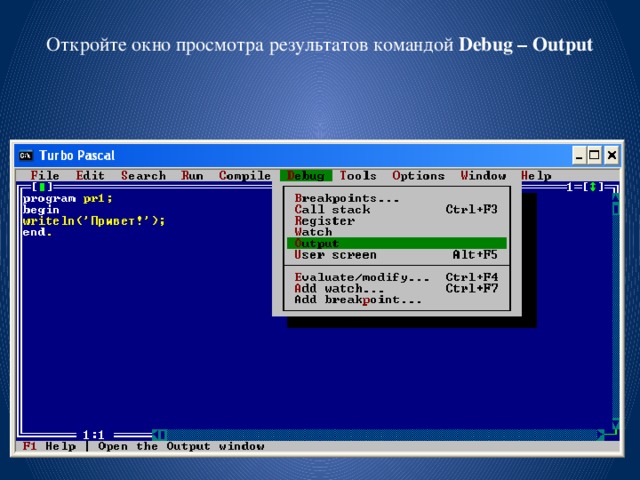Click the Alt+F5 shortcut label
This screenshot has width=640, height=480.
(x=475, y=255)
